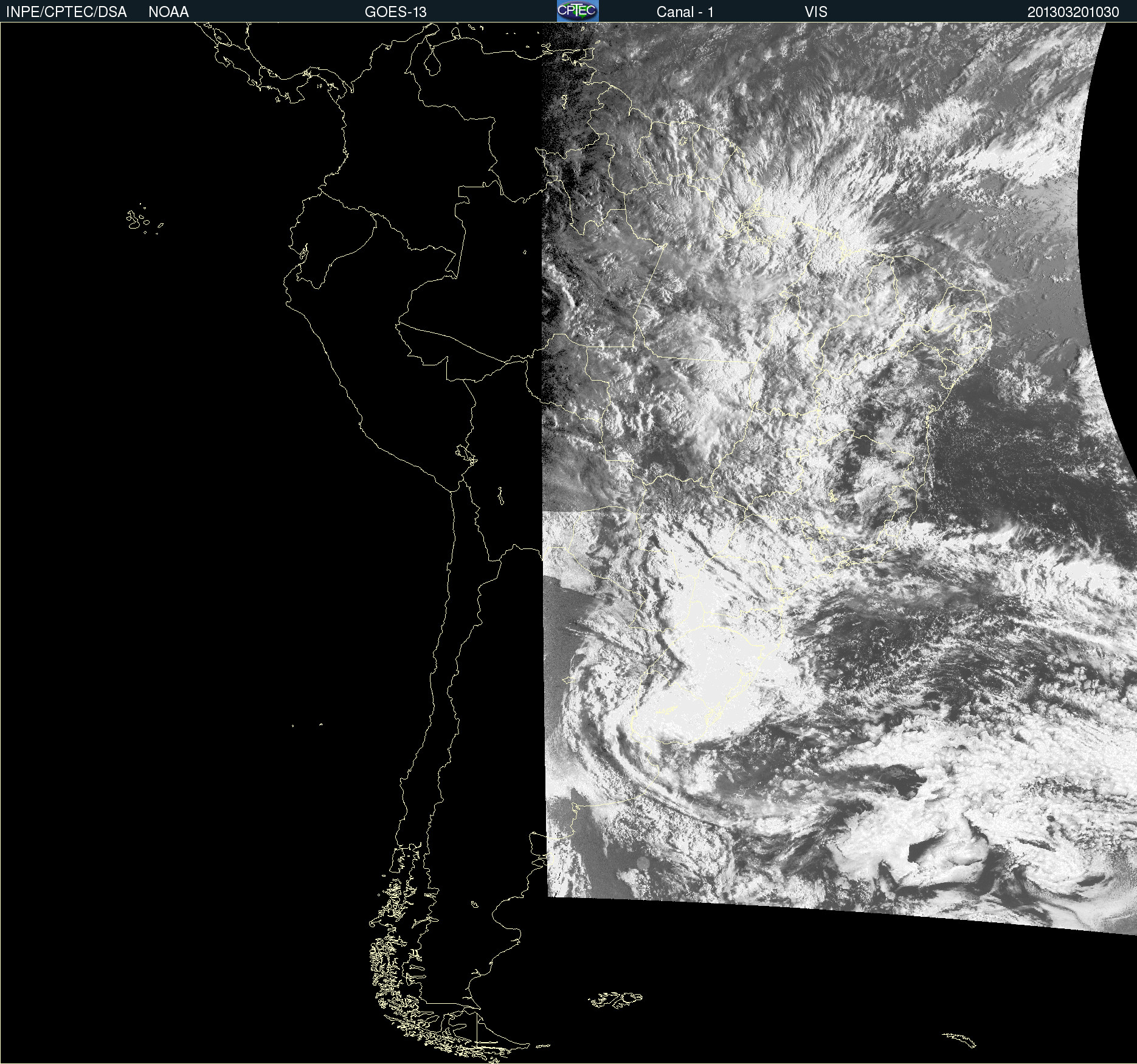
Task: Click the GOES-13 satellite label
Action: (395, 12)
